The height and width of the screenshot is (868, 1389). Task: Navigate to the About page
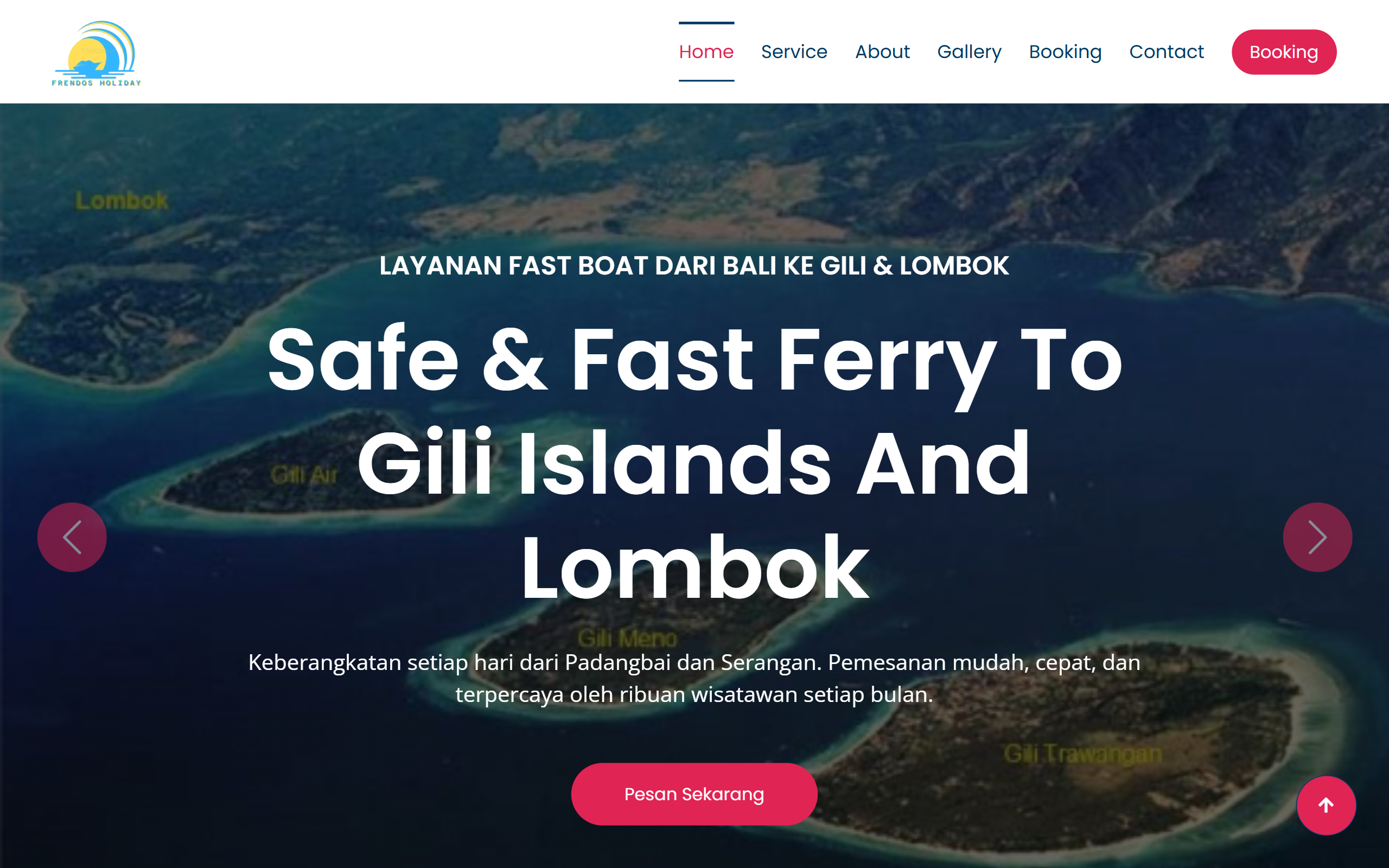(882, 52)
